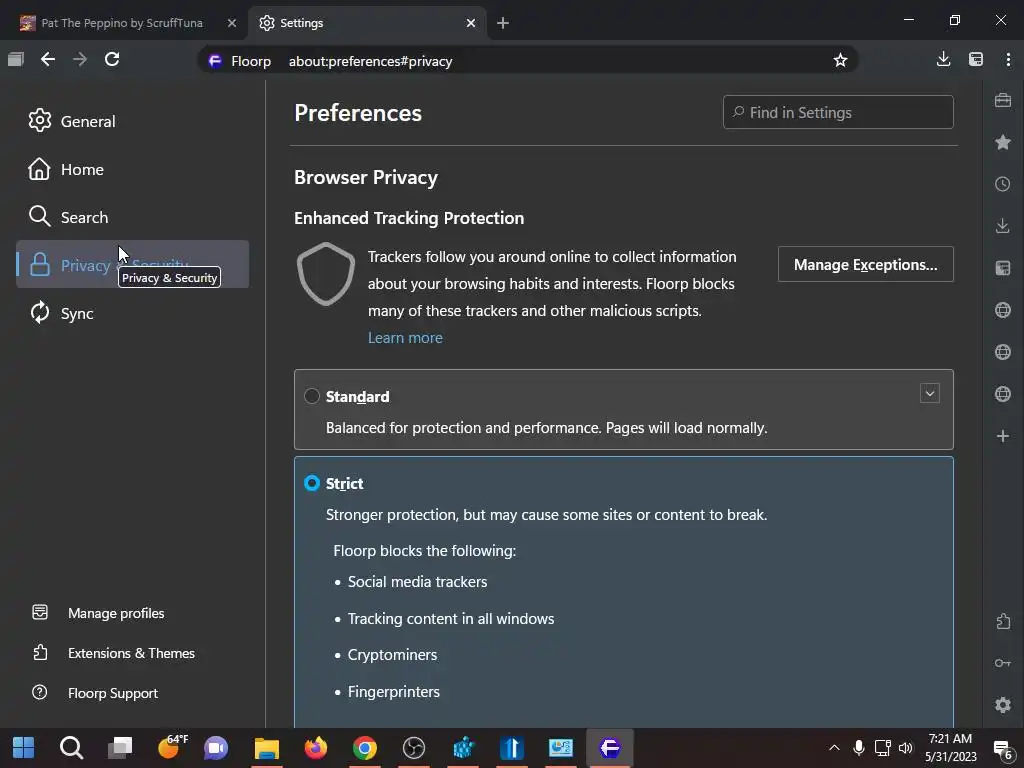
Task: Click the forward navigation arrow
Action: click(80, 59)
